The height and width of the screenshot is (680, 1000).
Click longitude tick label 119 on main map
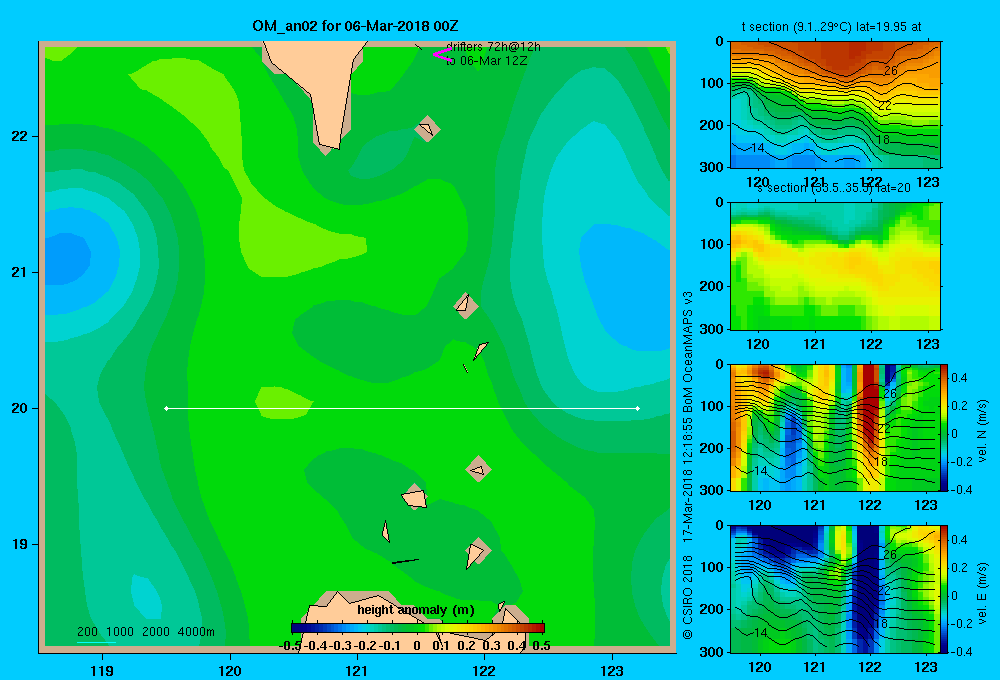coord(102,670)
